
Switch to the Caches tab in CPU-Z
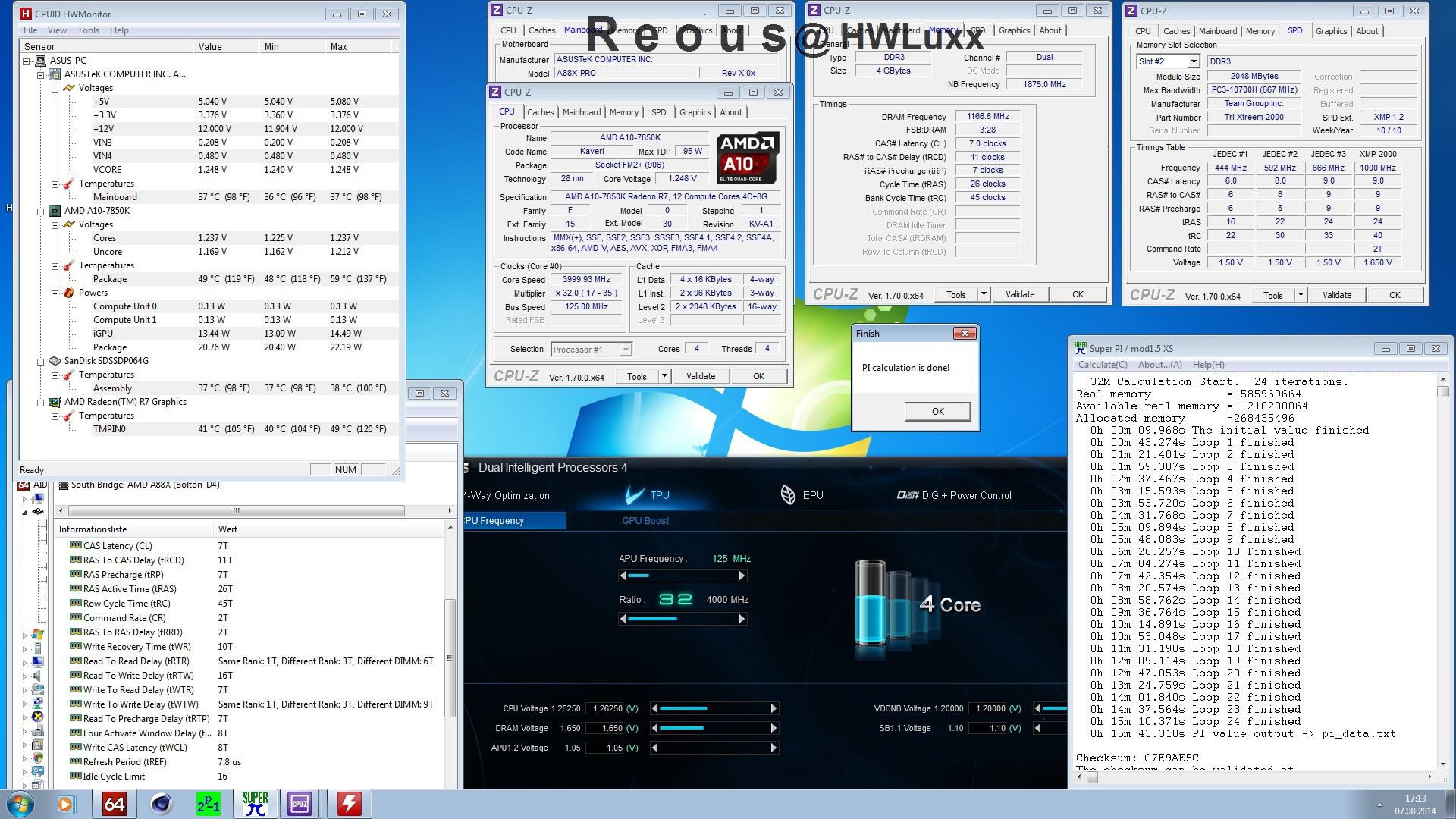point(541,112)
